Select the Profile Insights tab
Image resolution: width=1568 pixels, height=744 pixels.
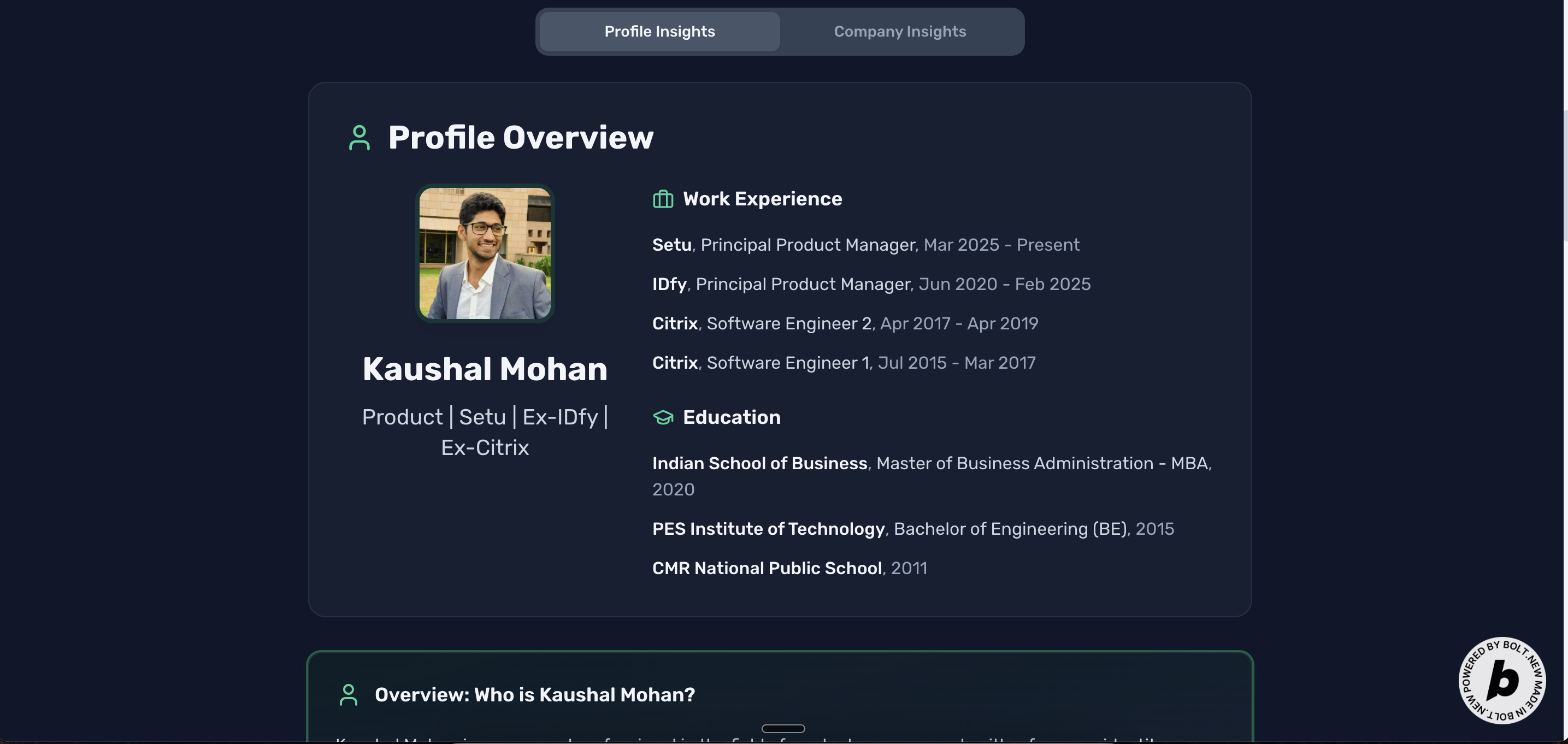click(659, 32)
